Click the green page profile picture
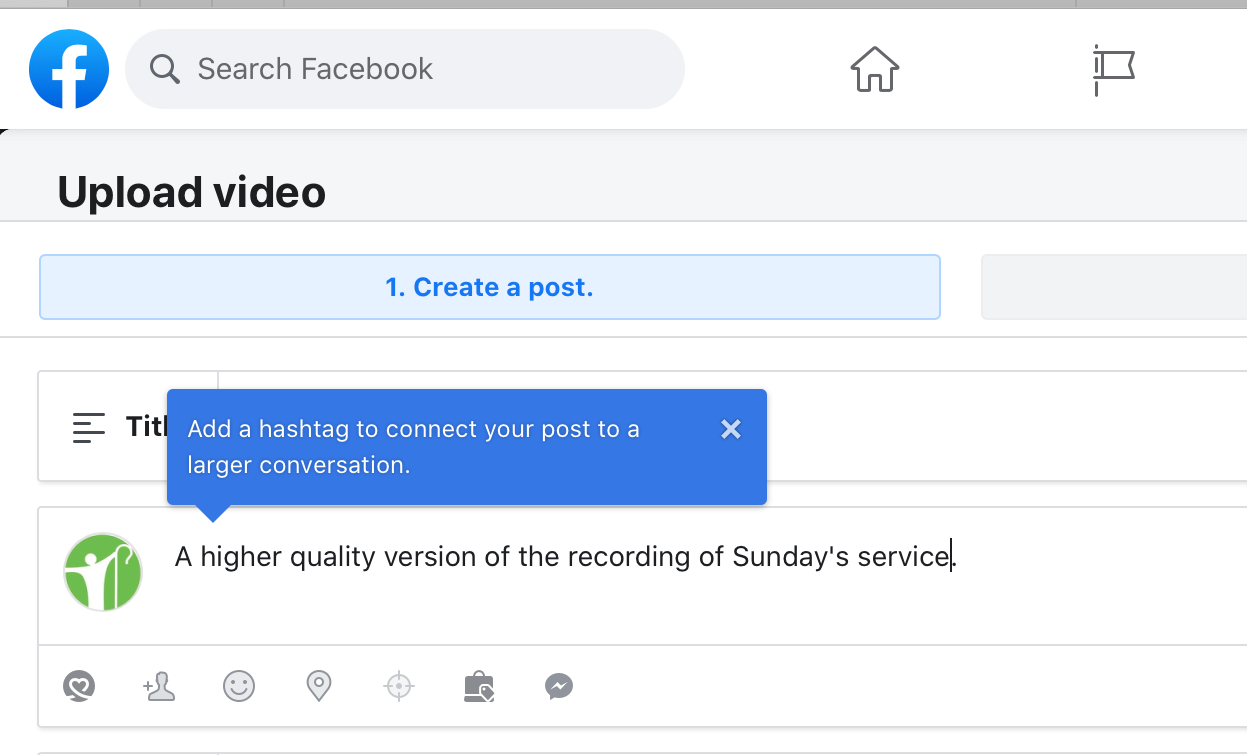This screenshot has width=1247, height=755. pyautogui.click(x=103, y=572)
